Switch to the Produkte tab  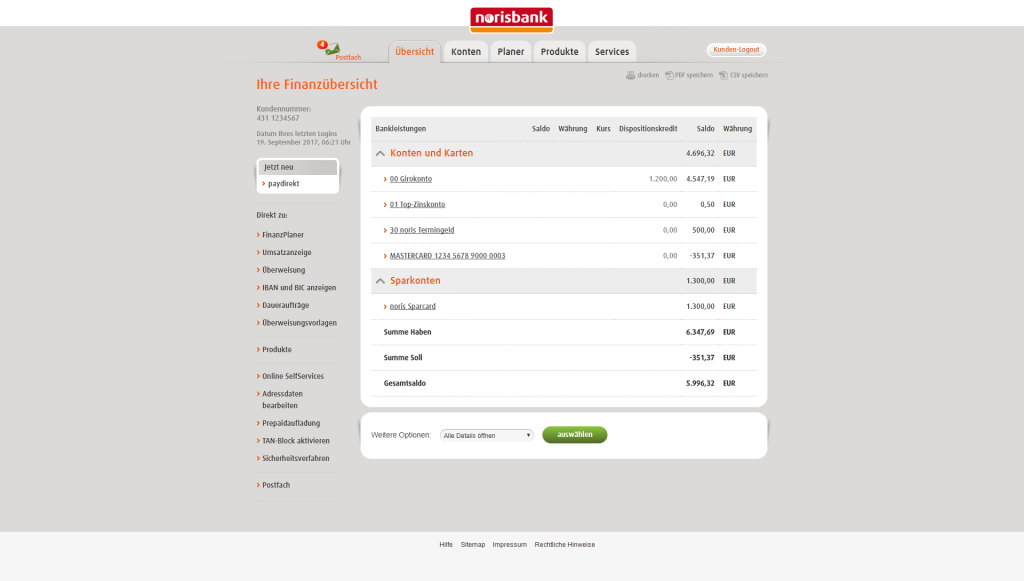click(560, 52)
